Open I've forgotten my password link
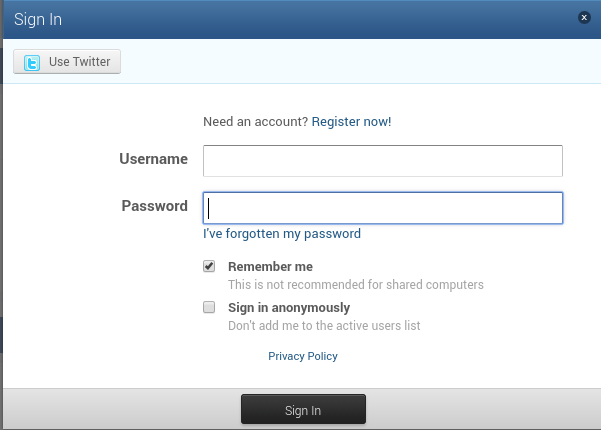601x430 pixels. 282,234
